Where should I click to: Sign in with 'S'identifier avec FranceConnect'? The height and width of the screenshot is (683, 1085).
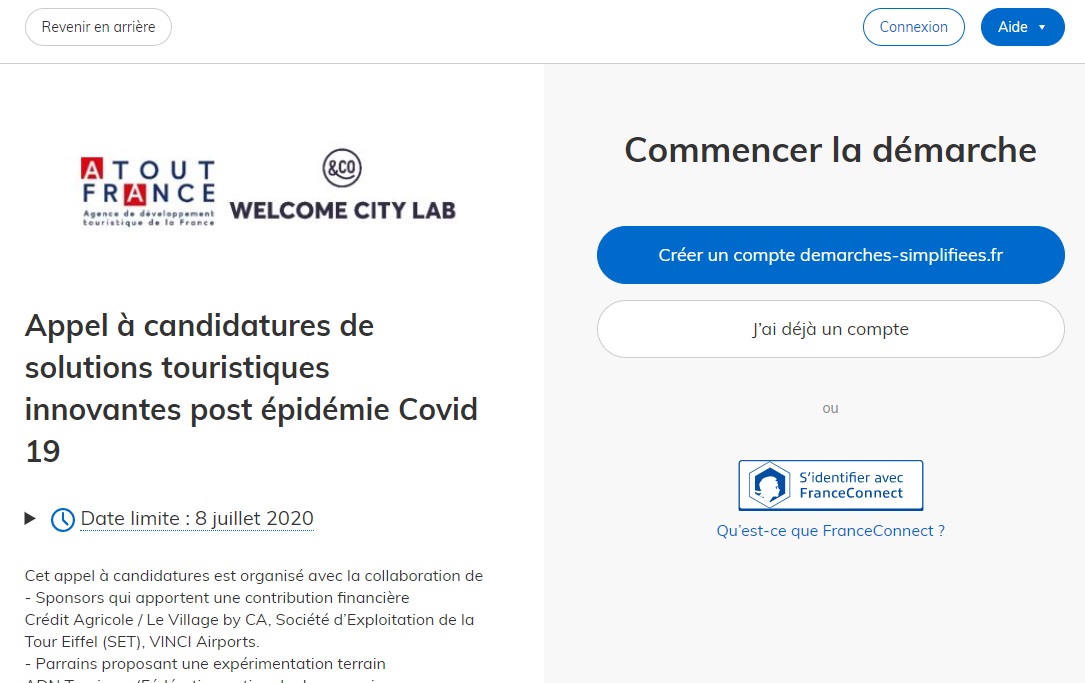pos(830,485)
